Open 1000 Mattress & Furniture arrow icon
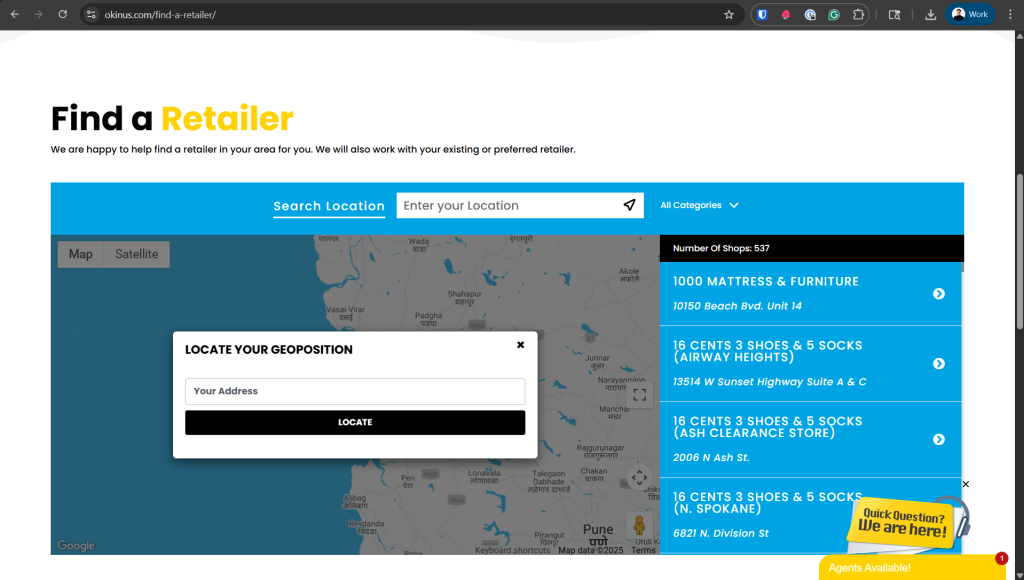 pyautogui.click(x=938, y=293)
